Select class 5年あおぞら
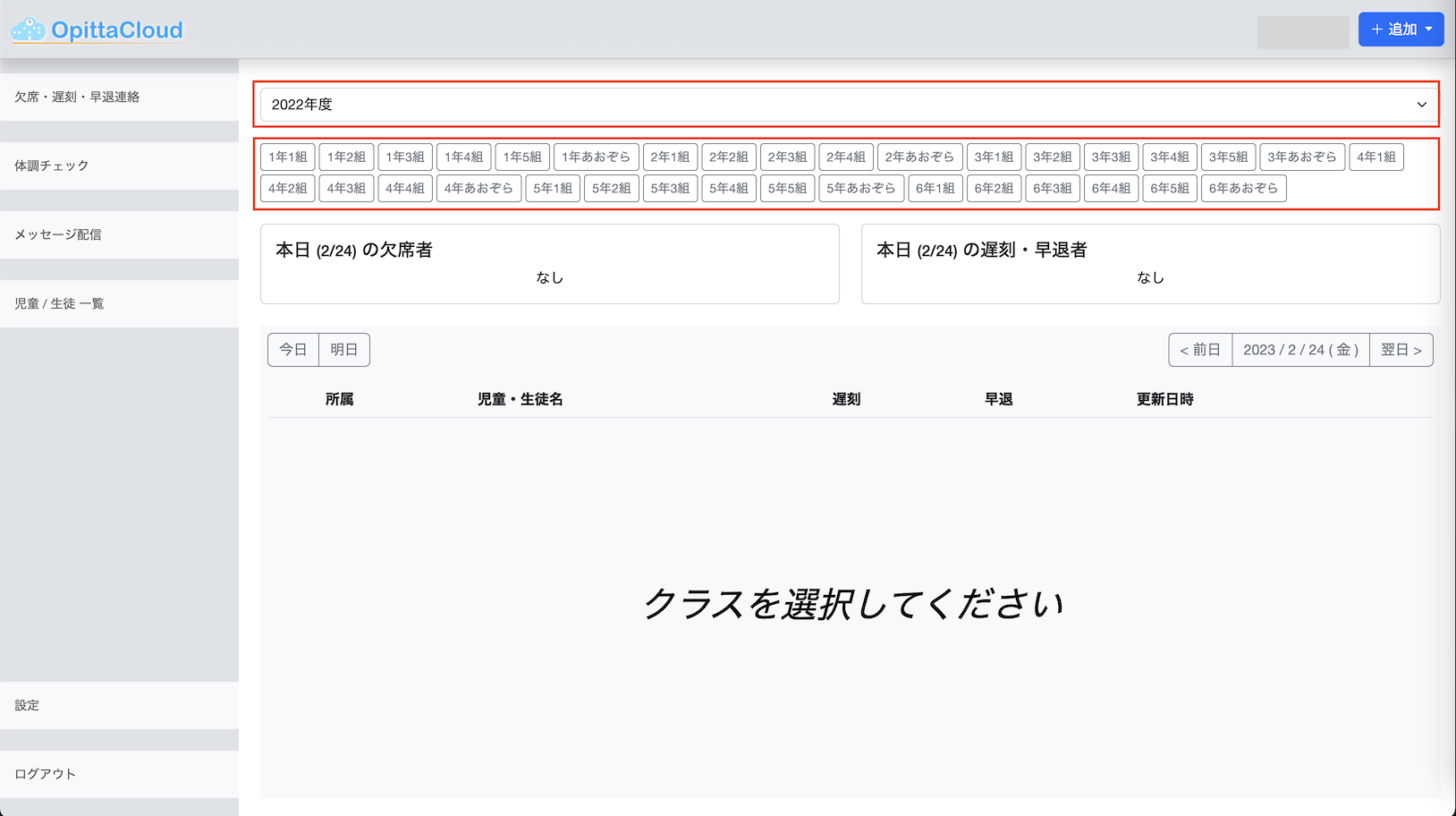The width and height of the screenshot is (1456, 816). tap(861, 188)
